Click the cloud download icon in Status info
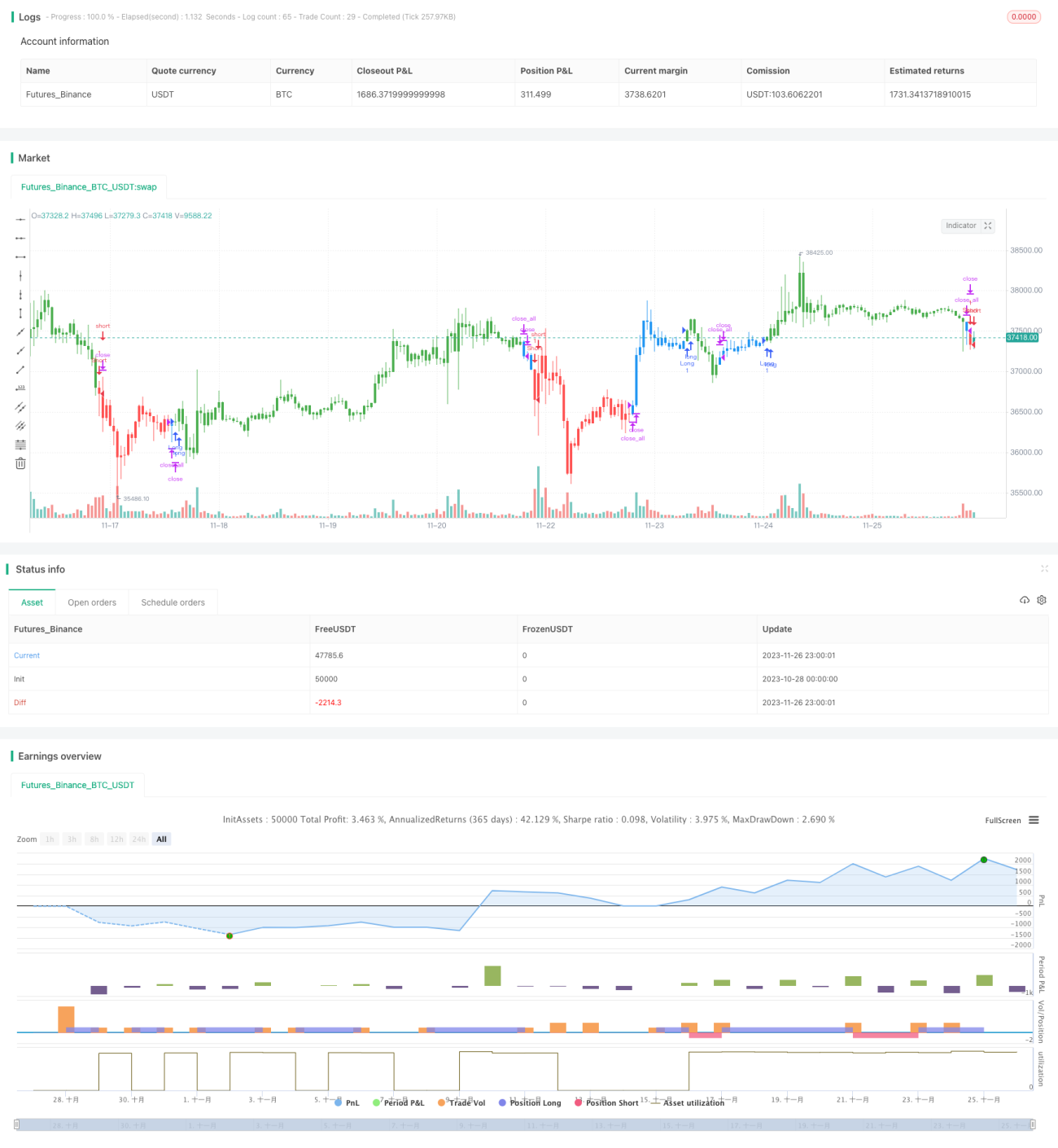 (1025, 600)
